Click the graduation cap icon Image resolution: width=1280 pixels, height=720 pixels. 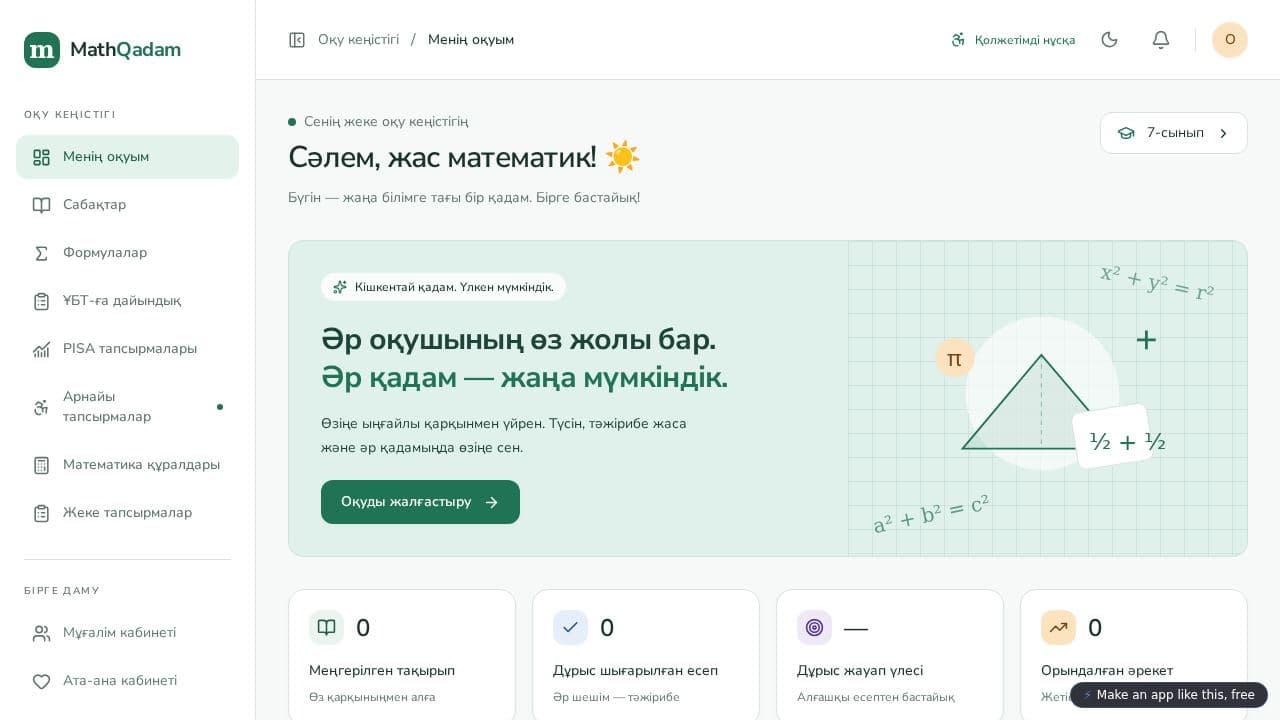pyautogui.click(x=1126, y=133)
